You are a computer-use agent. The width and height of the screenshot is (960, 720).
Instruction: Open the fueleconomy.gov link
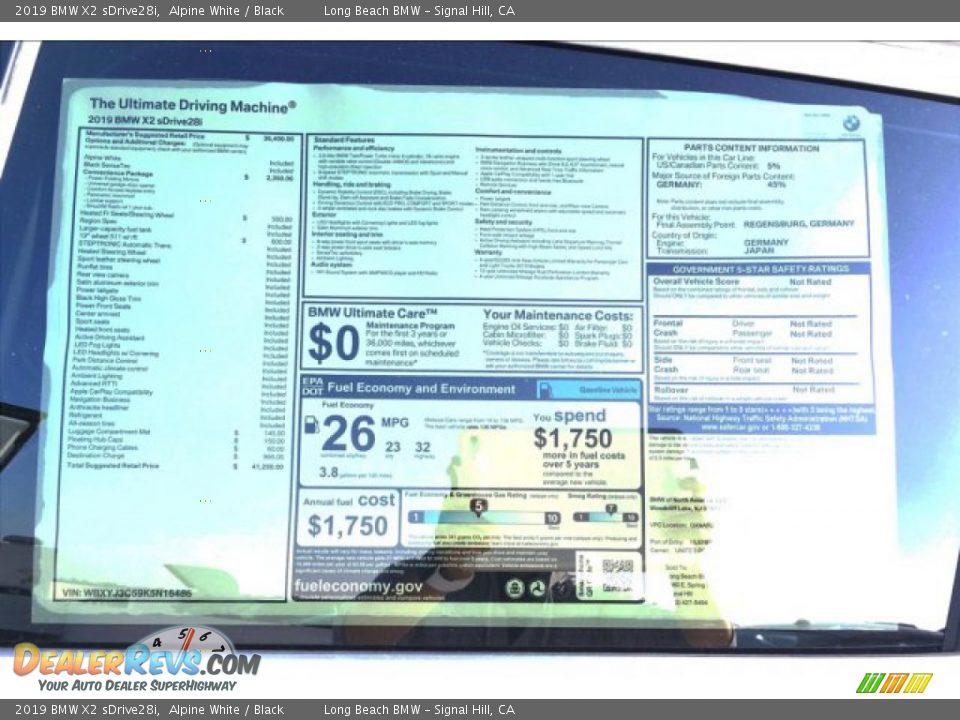click(x=358, y=587)
